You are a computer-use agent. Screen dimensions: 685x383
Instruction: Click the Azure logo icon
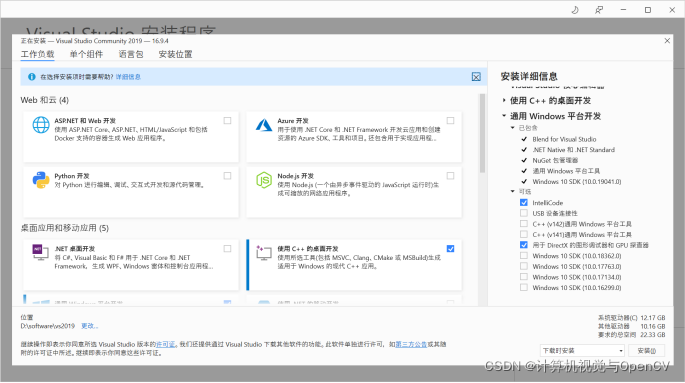pos(264,125)
